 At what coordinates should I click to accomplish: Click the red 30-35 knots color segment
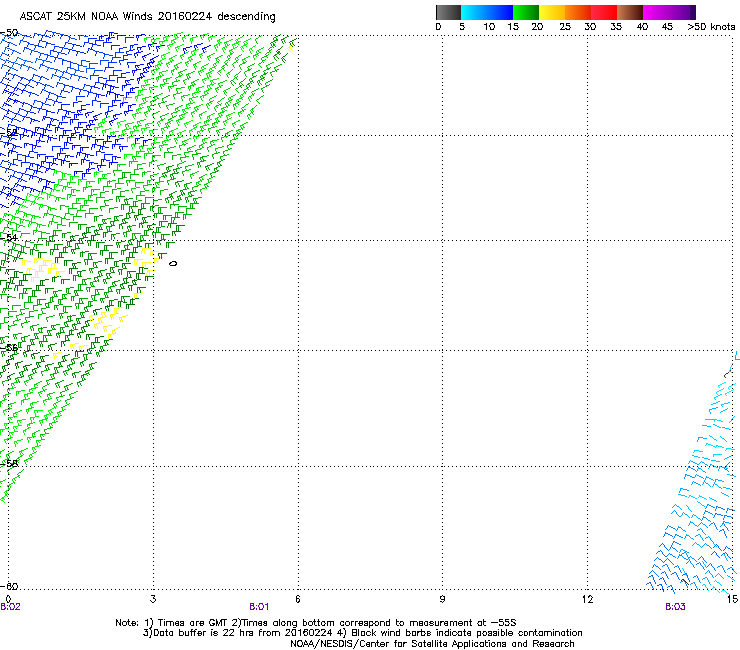(x=604, y=12)
